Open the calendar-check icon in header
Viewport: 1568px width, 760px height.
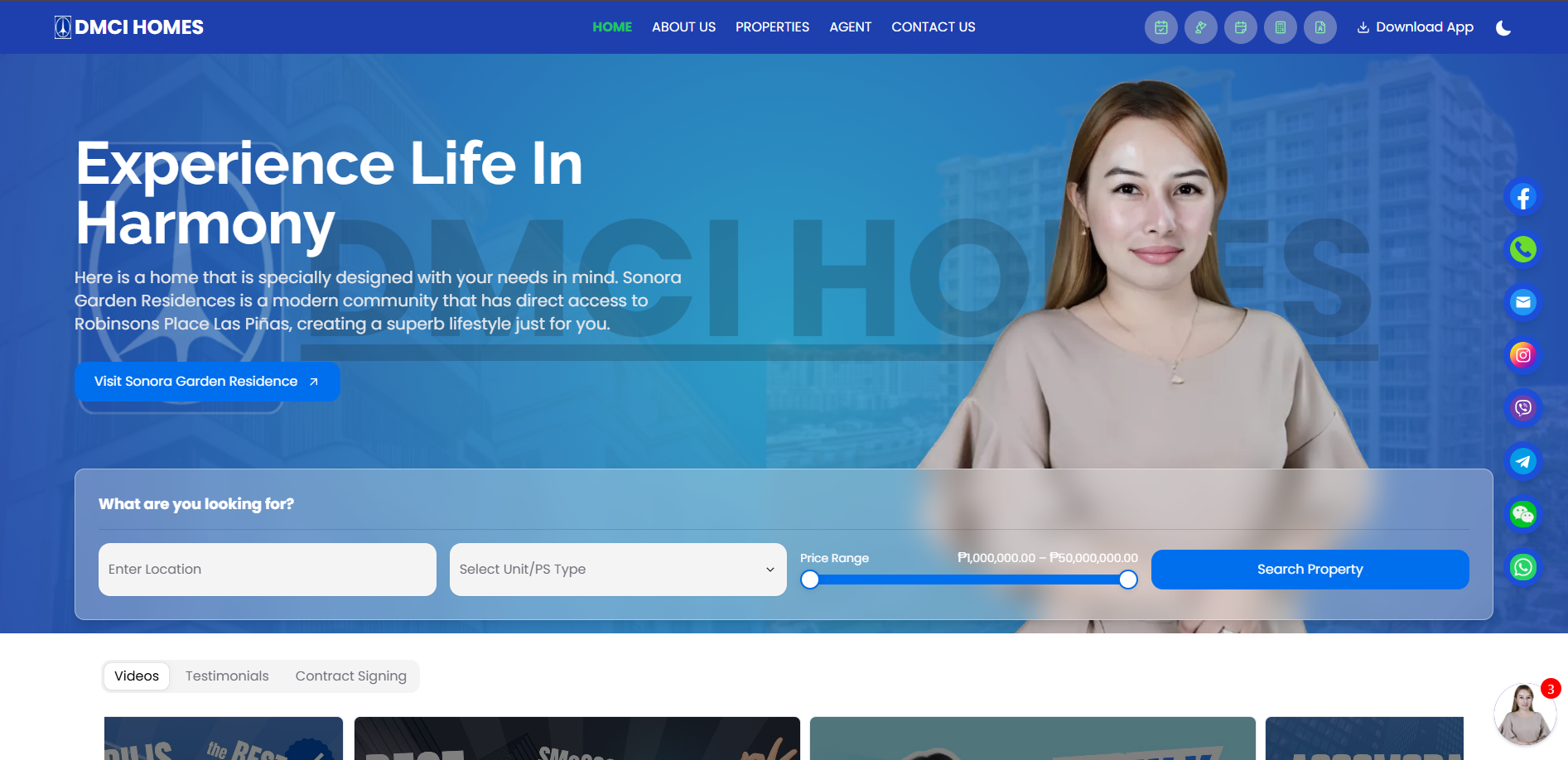(x=1161, y=27)
